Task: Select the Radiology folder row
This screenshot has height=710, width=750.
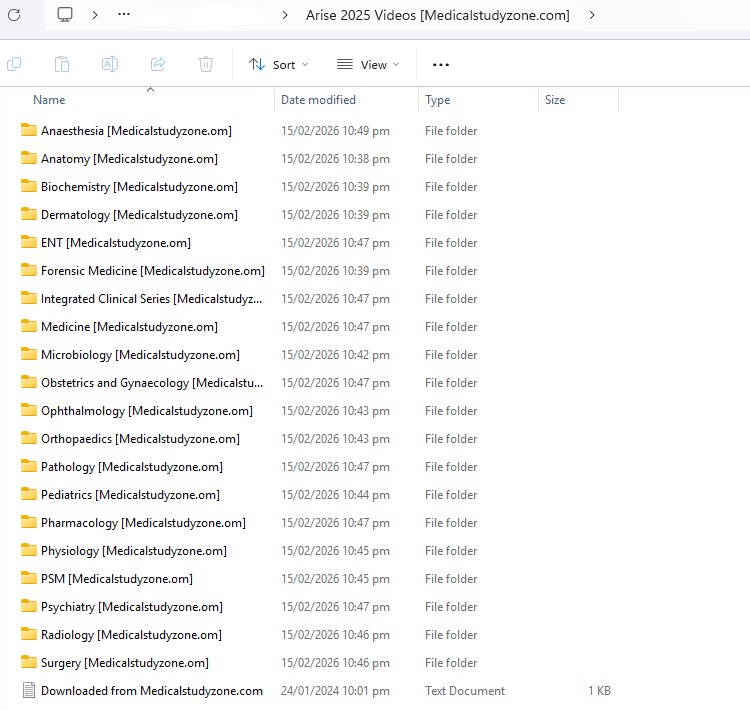Action: click(130, 635)
